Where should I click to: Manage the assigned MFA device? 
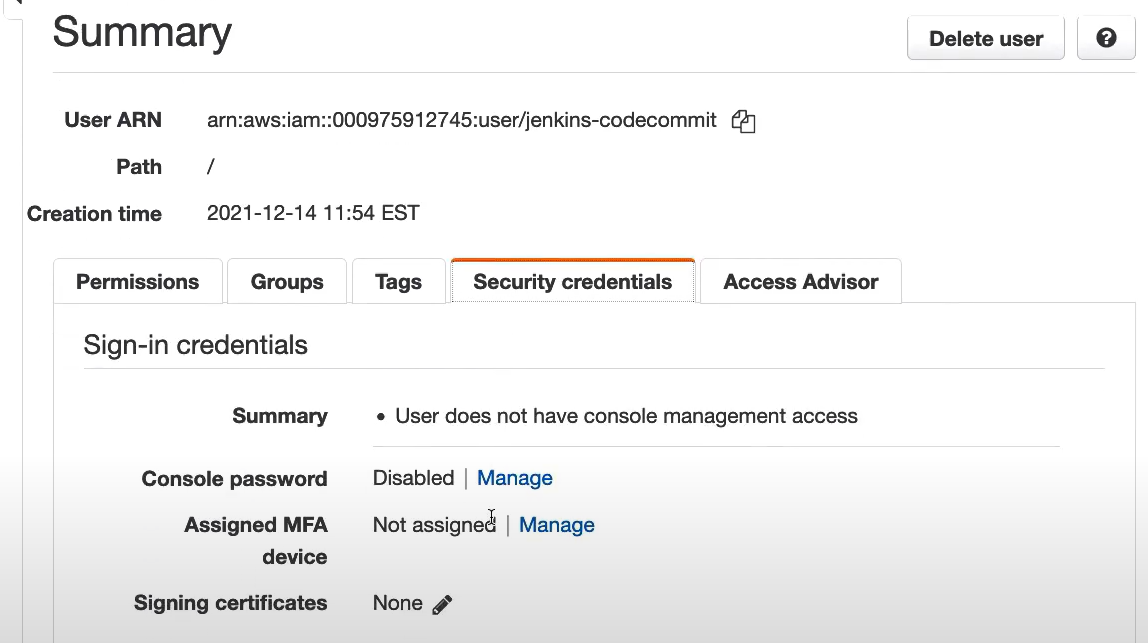pos(557,525)
